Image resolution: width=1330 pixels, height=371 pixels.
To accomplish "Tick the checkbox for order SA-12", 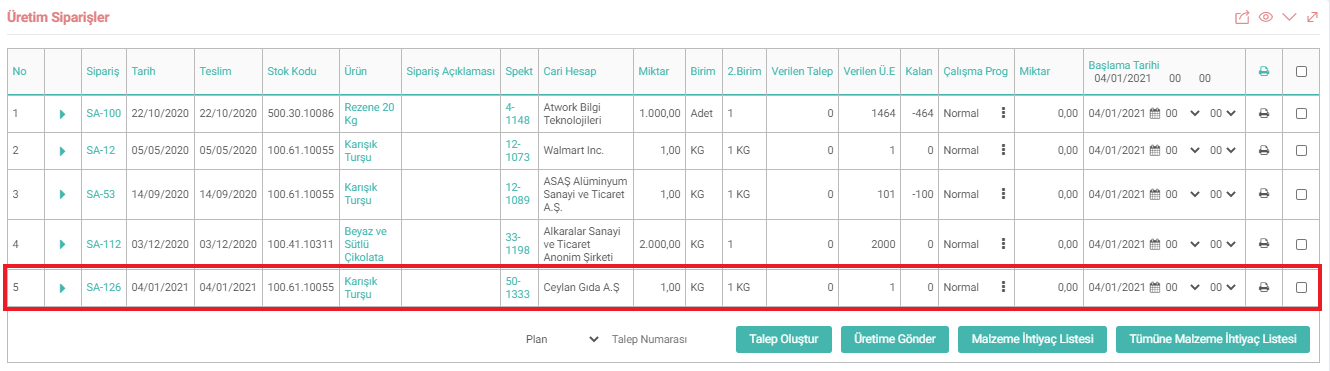I will 1301,150.
